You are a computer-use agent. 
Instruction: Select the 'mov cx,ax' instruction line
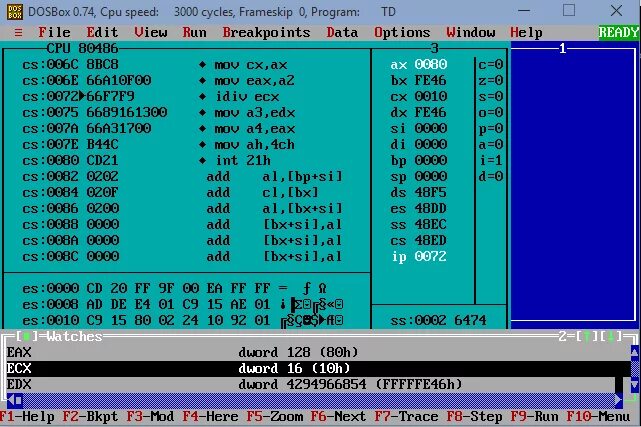(155, 65)
